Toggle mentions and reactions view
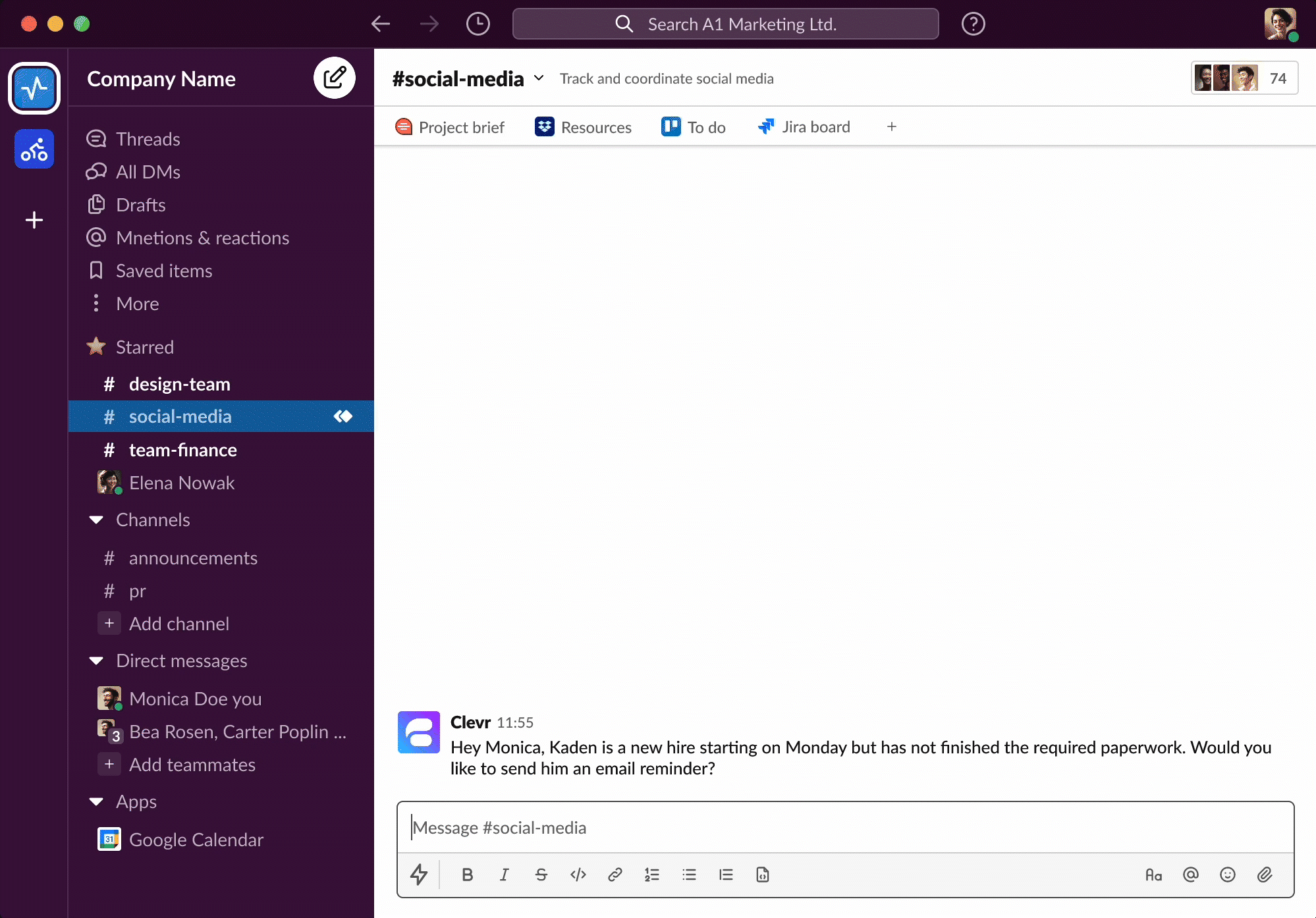Image resolution: width=1316 pixels, height=918 pixels. tap(202, 237)
